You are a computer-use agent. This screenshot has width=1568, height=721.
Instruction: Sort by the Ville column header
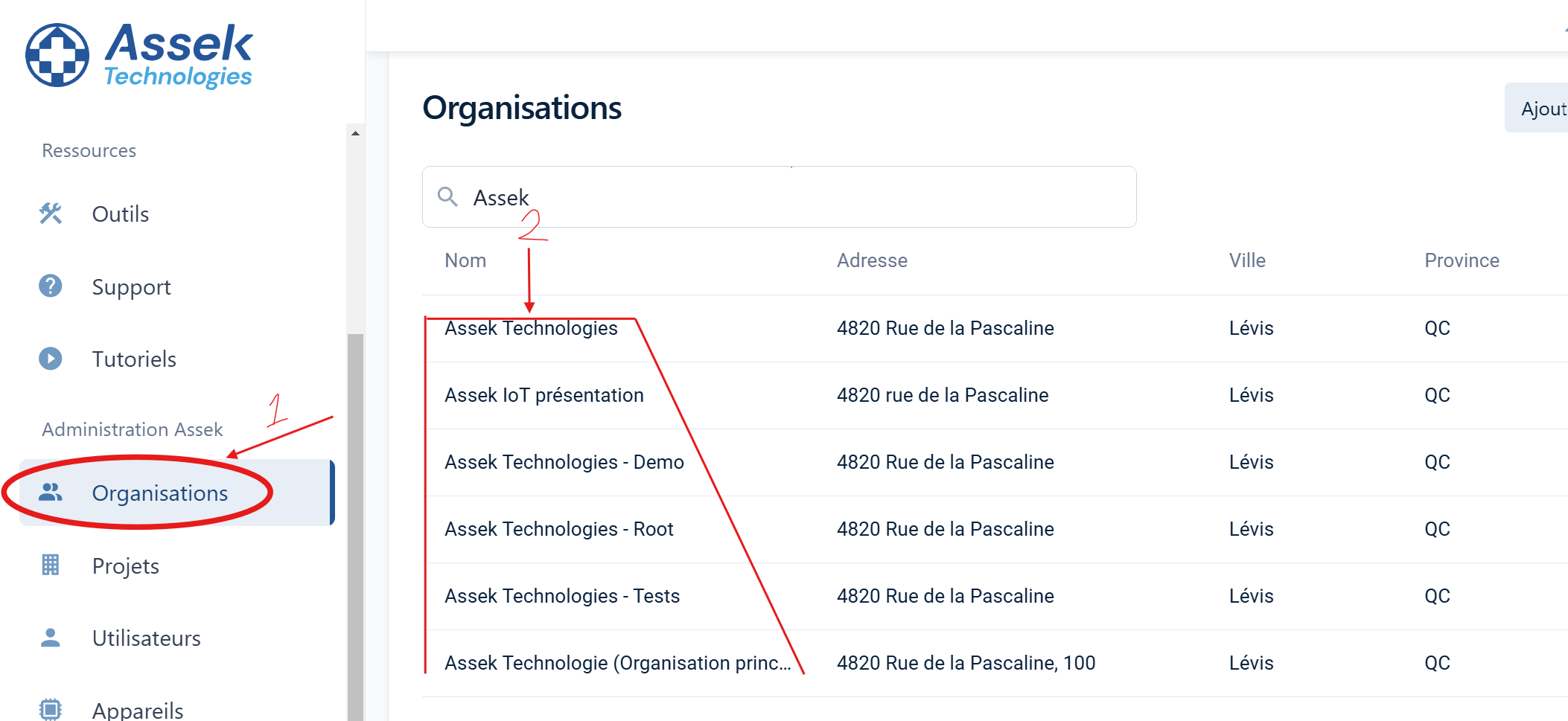coord(1247,260)
